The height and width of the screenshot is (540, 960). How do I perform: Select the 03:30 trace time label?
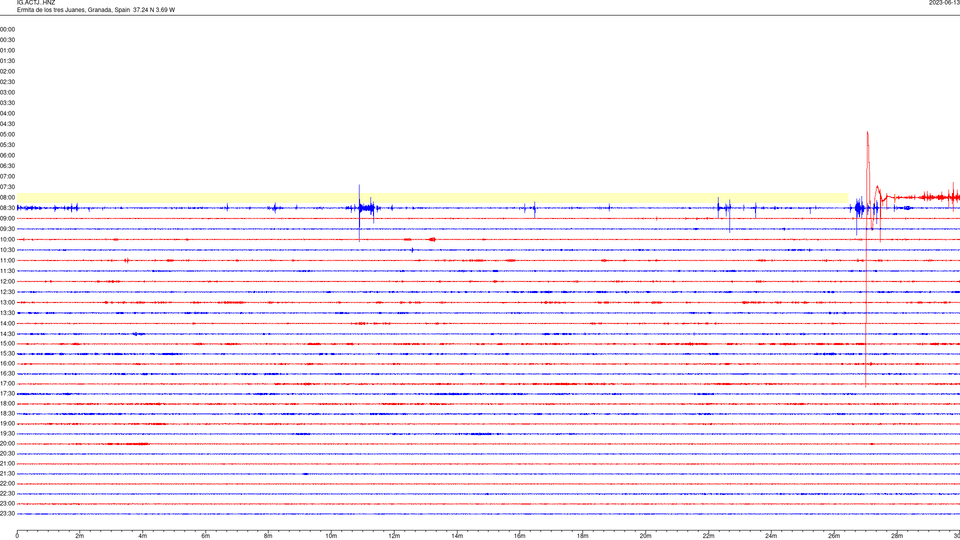click(x=7, y=103)
